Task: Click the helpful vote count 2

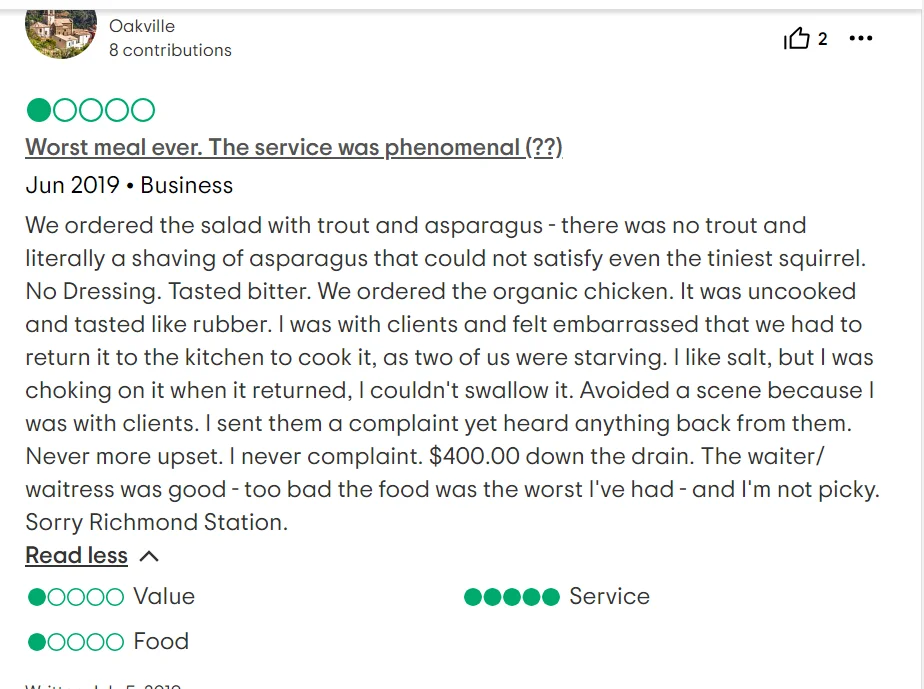Action: 824,38
